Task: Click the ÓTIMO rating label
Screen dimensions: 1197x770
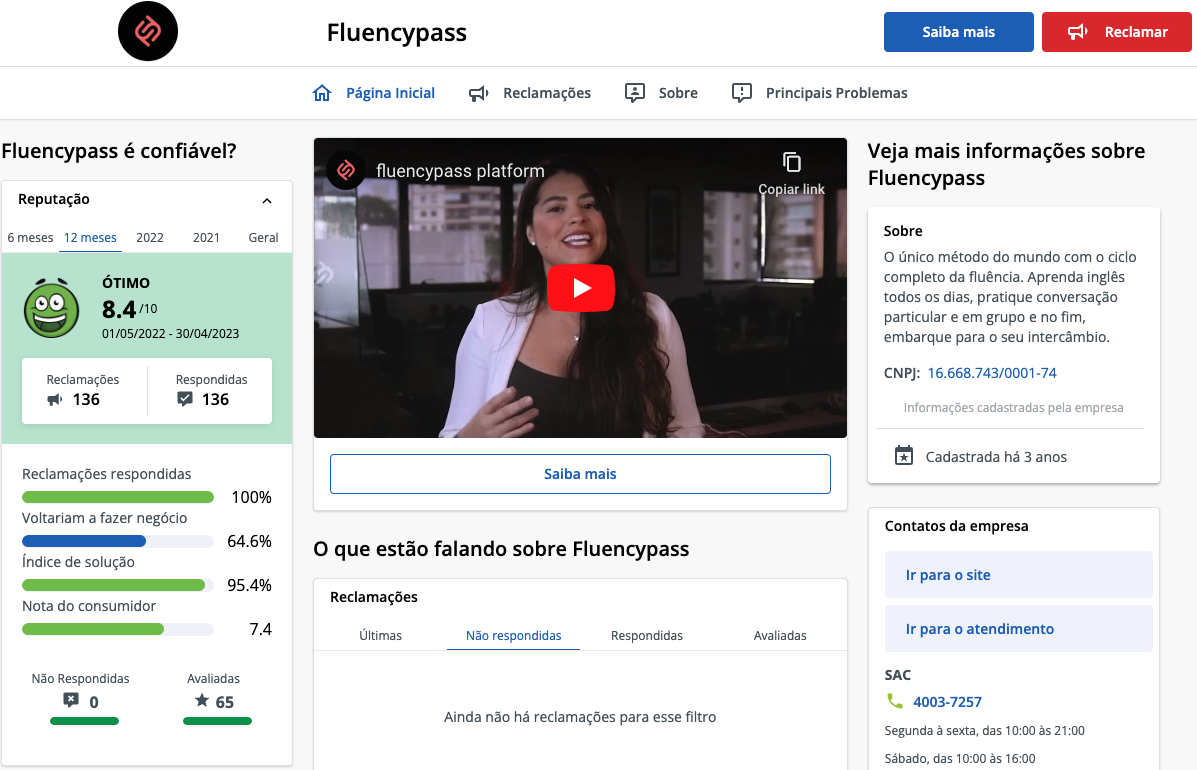Action: (x=126, y=282)
